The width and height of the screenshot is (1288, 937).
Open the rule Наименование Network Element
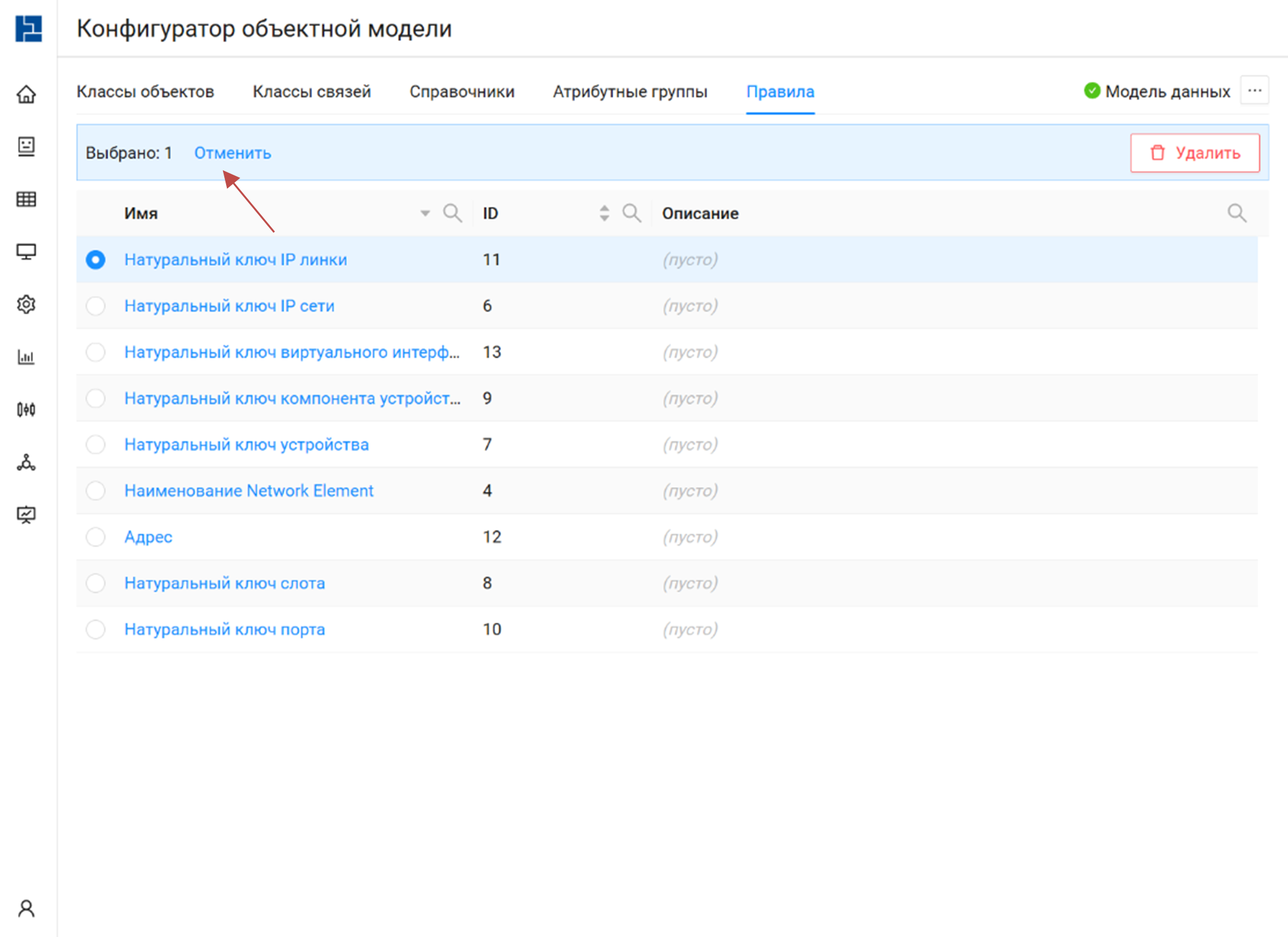[x=248, y=491]
